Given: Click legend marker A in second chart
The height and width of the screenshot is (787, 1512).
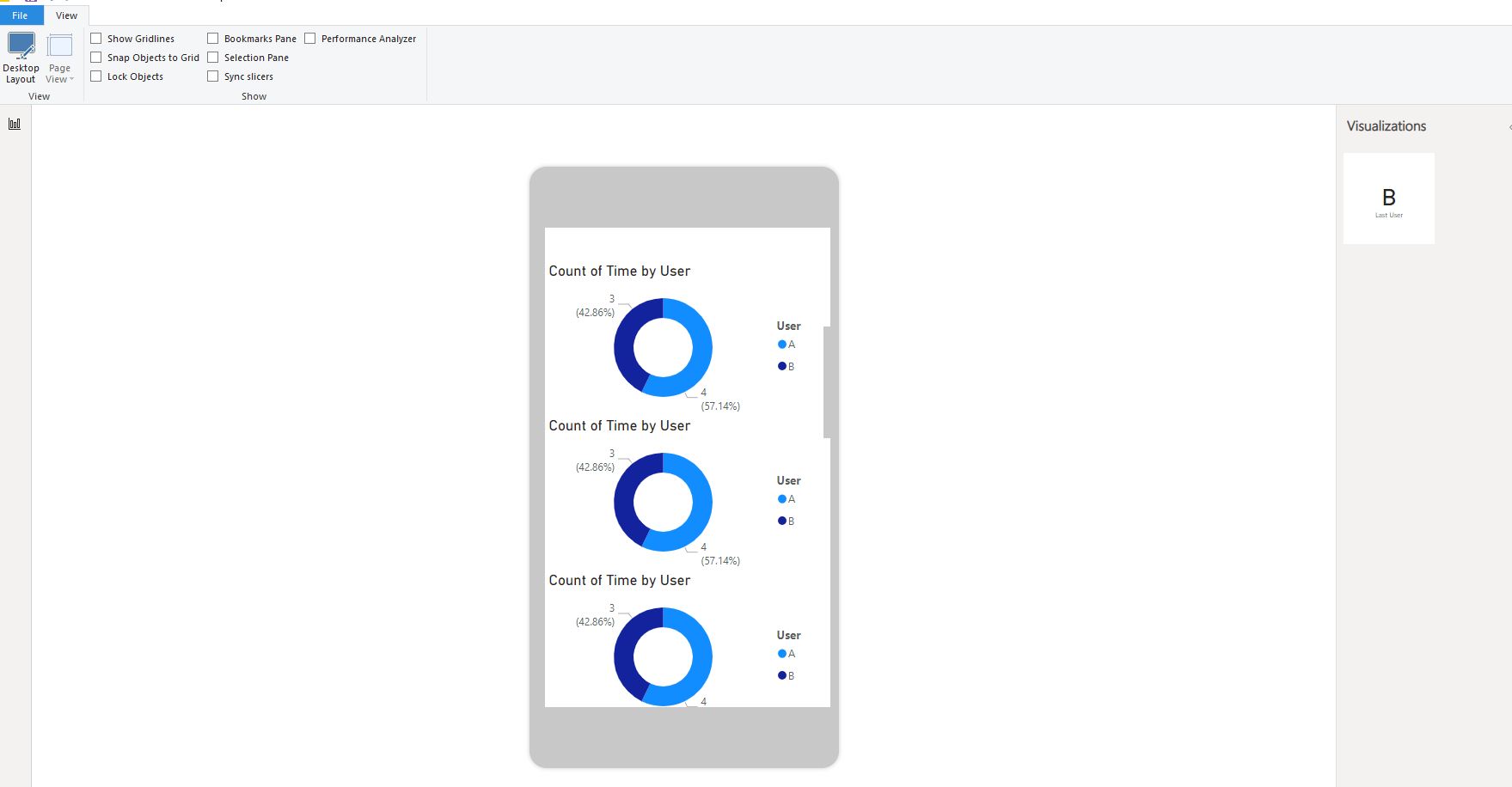Looking at the screenshot, I should (782, 499).
